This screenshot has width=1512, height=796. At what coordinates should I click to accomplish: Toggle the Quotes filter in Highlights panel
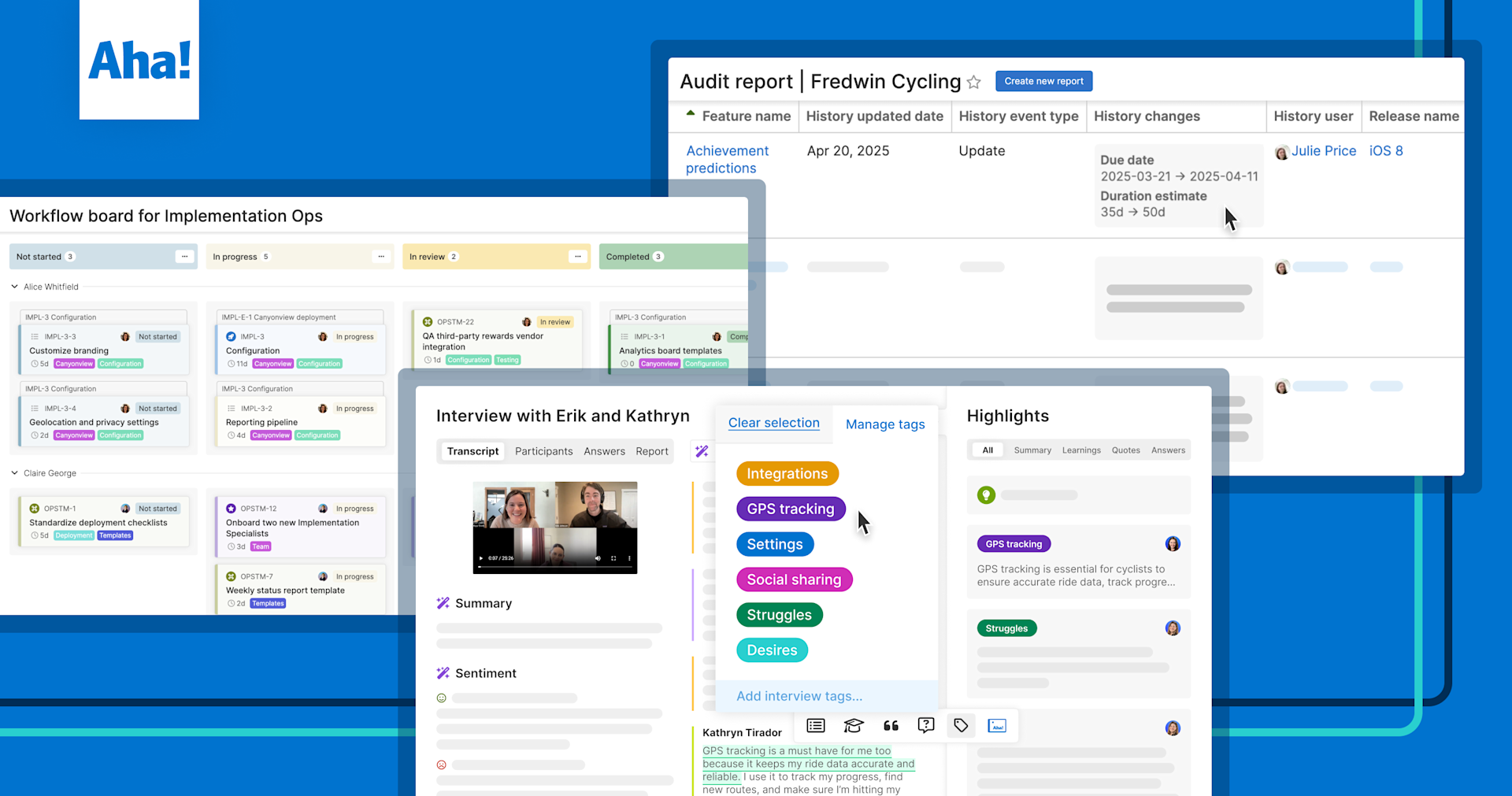[1125, 450]
